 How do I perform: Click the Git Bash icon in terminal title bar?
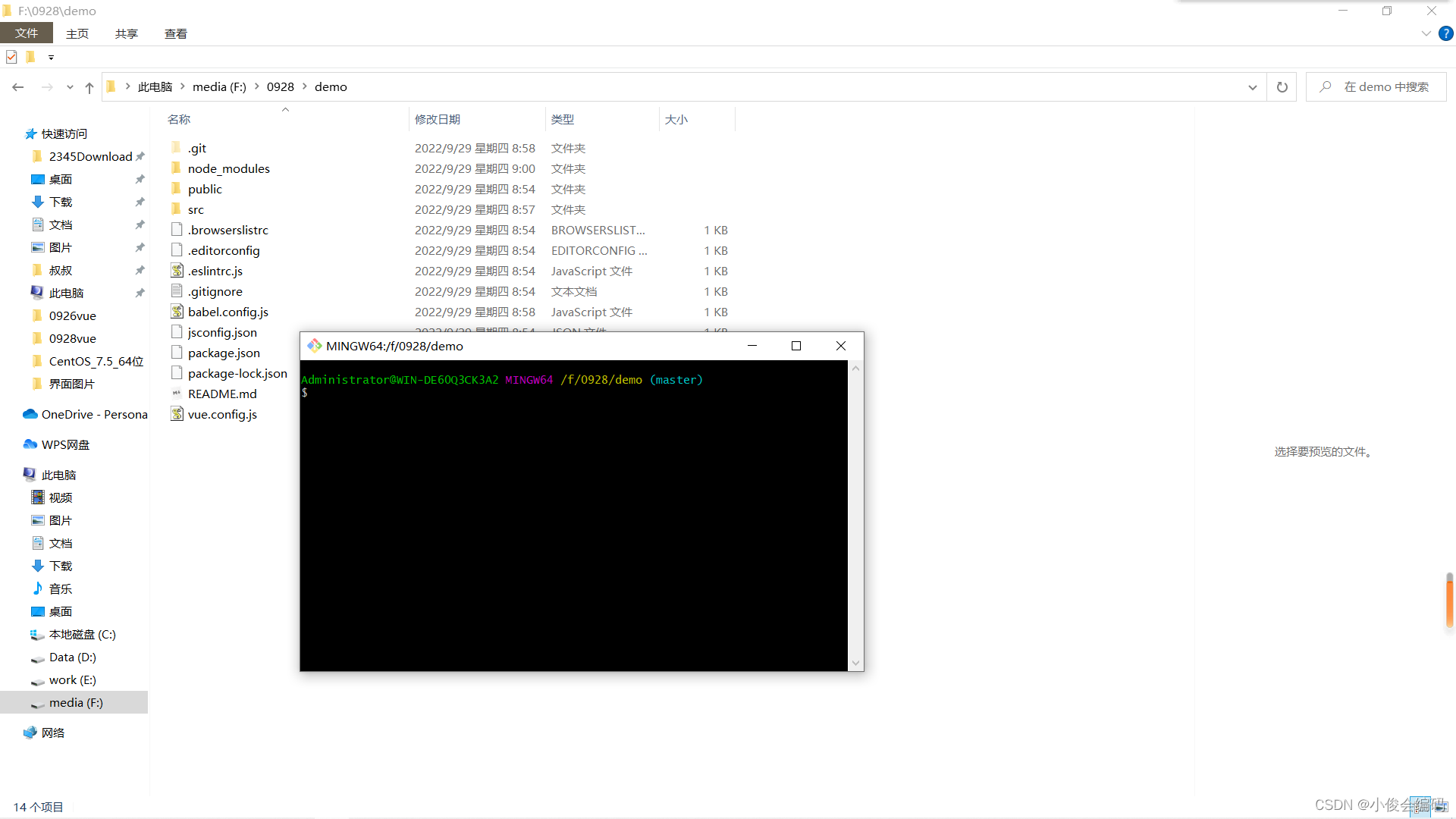tap(314, 346)
